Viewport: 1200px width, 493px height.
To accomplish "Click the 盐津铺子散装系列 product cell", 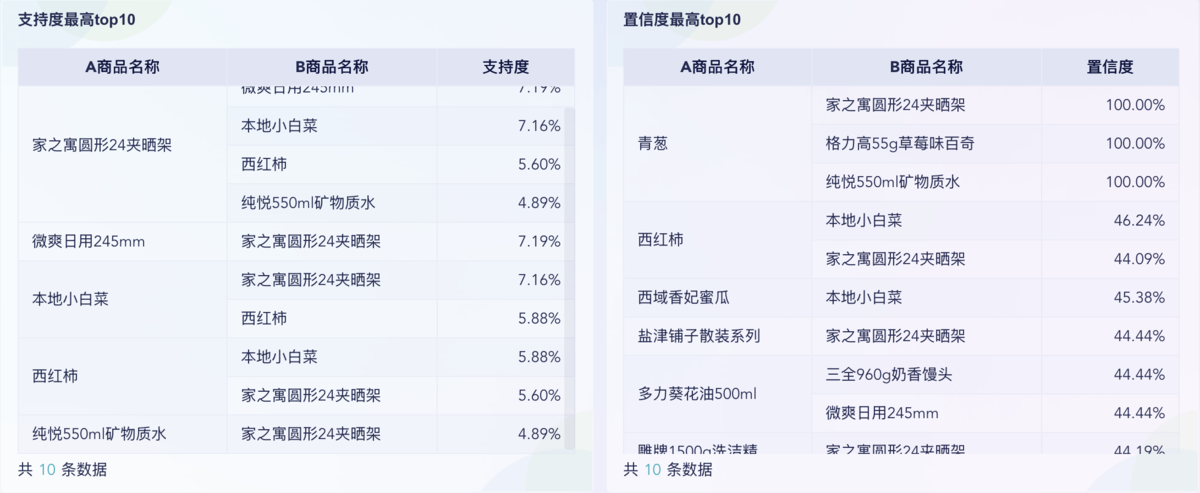I will pyautogui.click(x=699, y=336).
